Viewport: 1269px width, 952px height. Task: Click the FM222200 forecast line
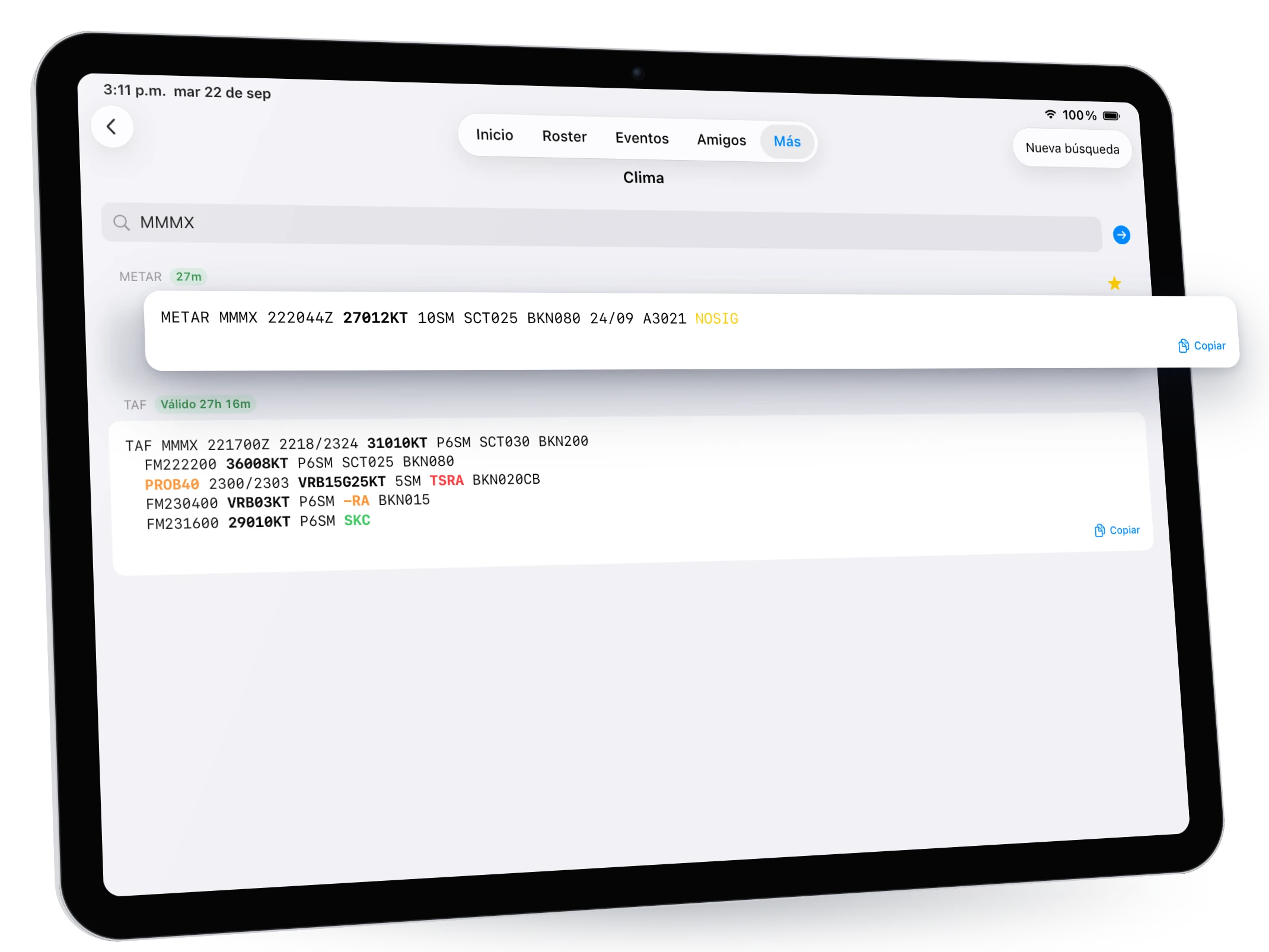pos(299,463)
